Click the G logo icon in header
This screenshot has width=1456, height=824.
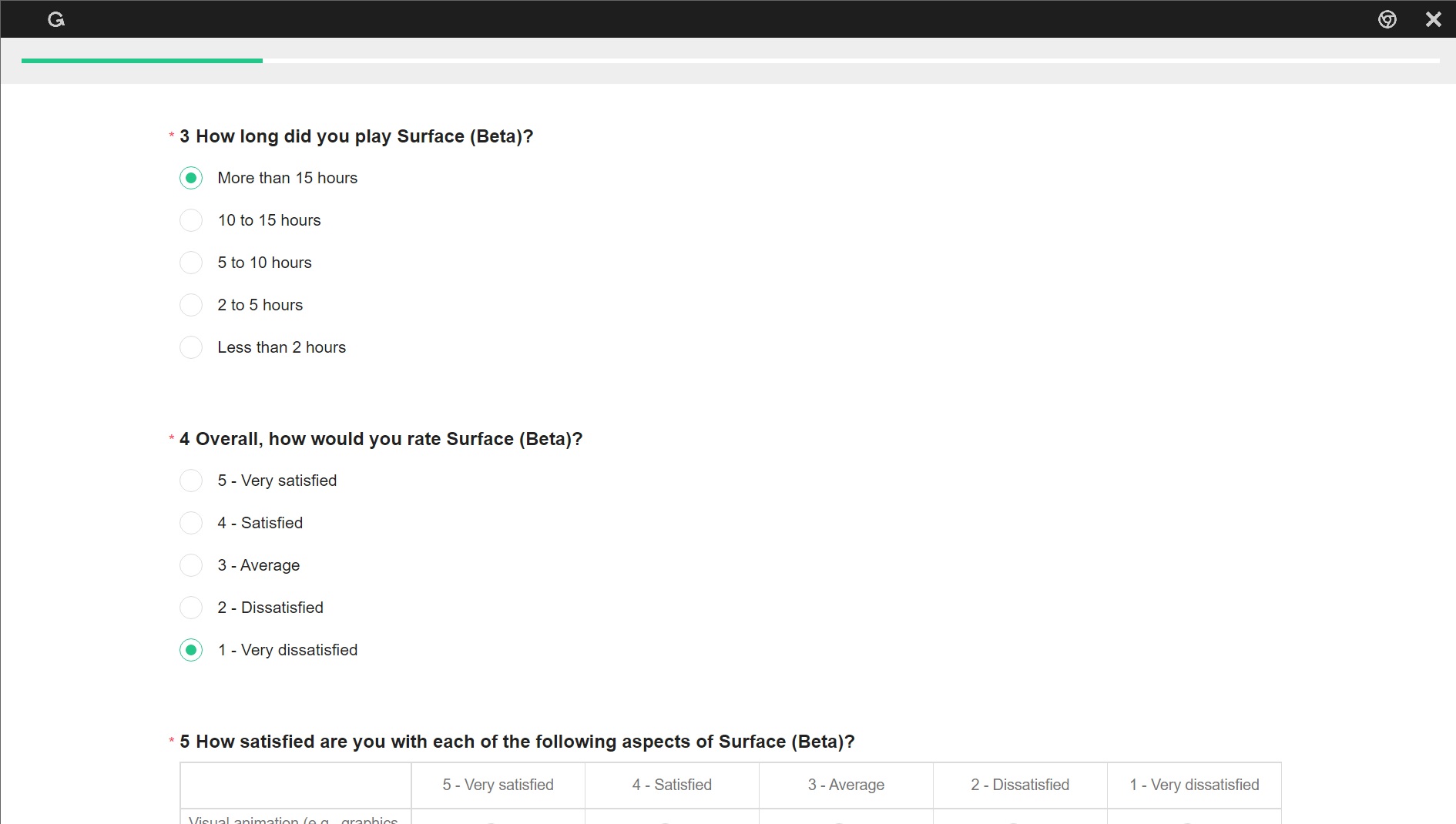(x=56, y=19)
